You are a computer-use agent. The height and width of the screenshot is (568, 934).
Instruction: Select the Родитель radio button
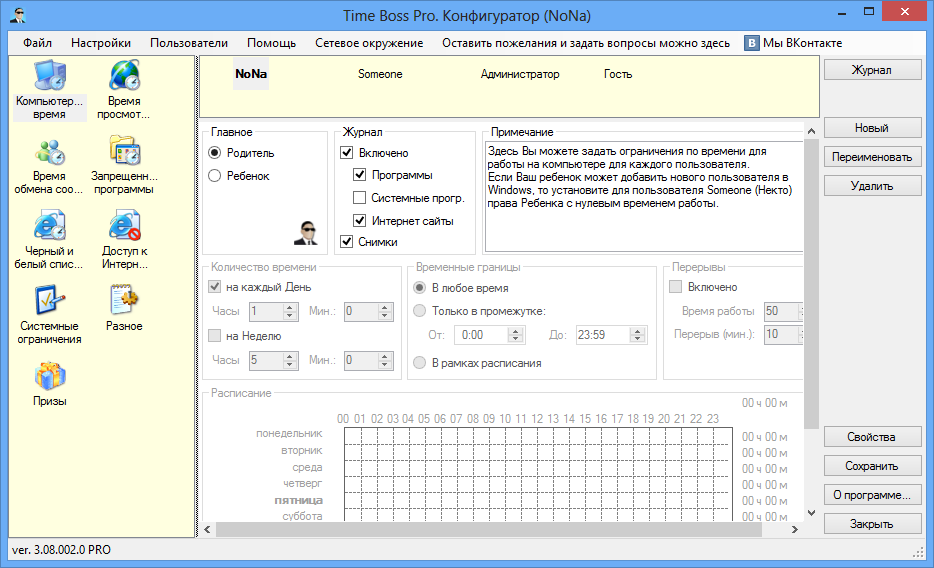click(x=215, y=153)
